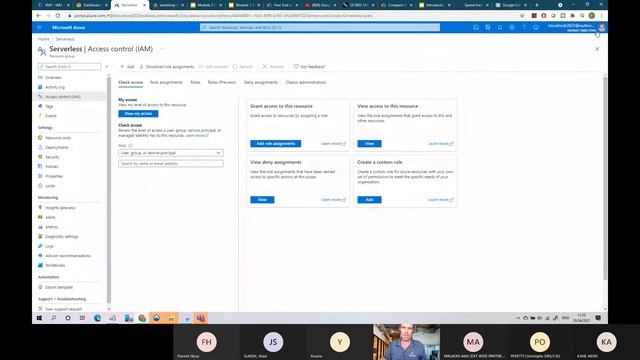Open Windows taskbar search
The width and height of the screenshot is (640, 360).
[53, 318]
